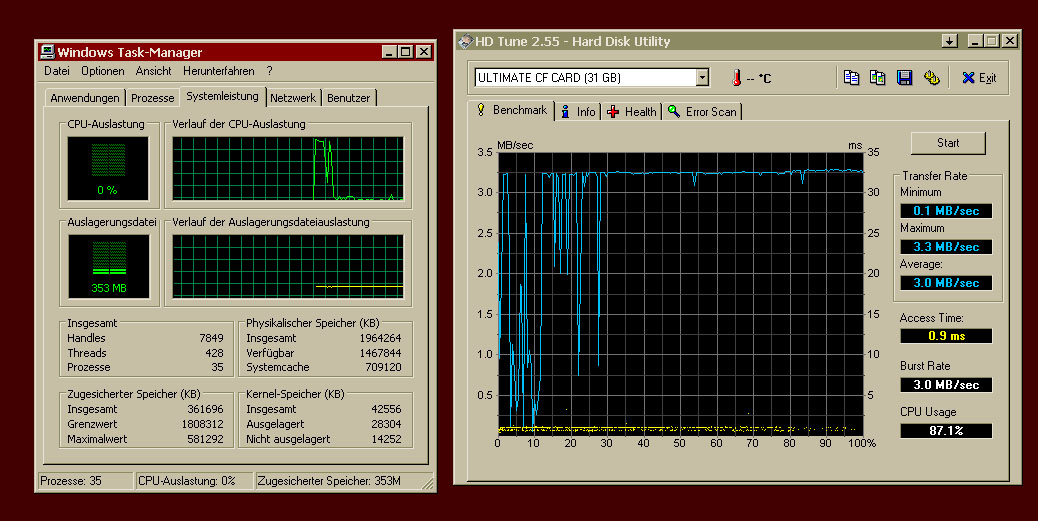Open the Error Scan tab

point(702,112)
